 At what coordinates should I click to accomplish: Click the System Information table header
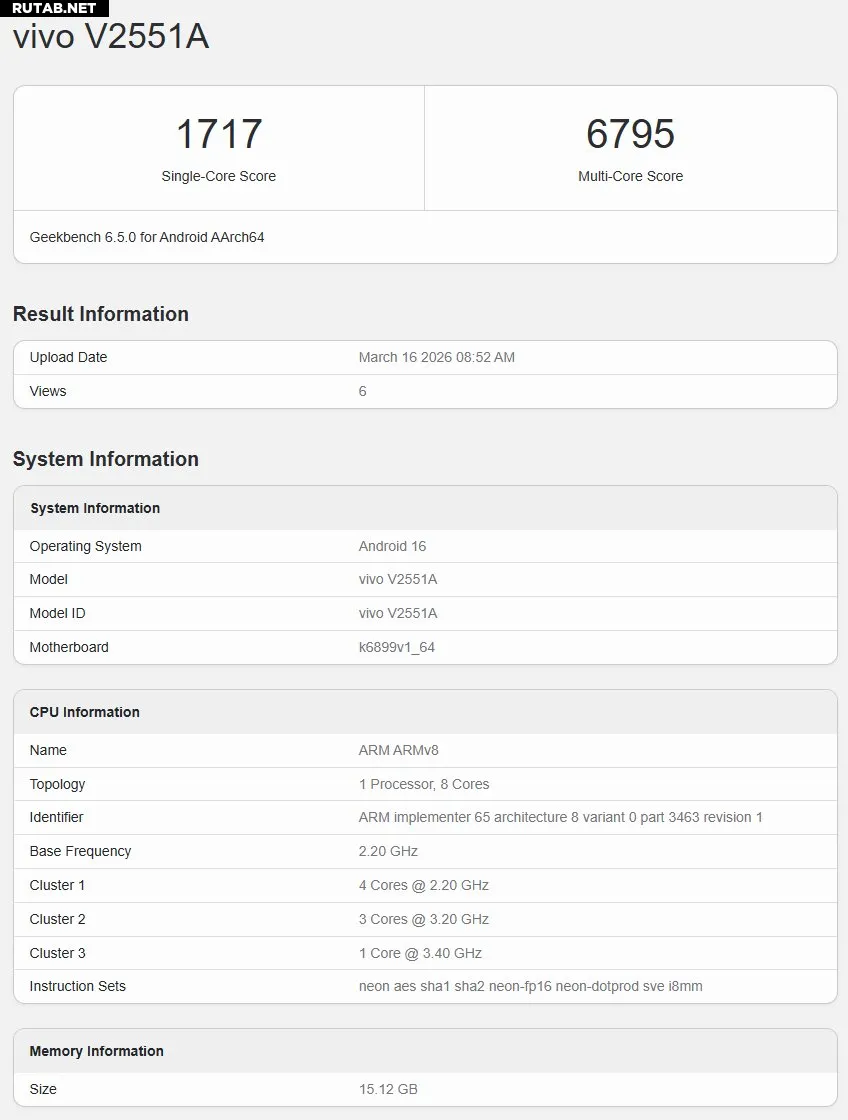(x=95, y=508)
